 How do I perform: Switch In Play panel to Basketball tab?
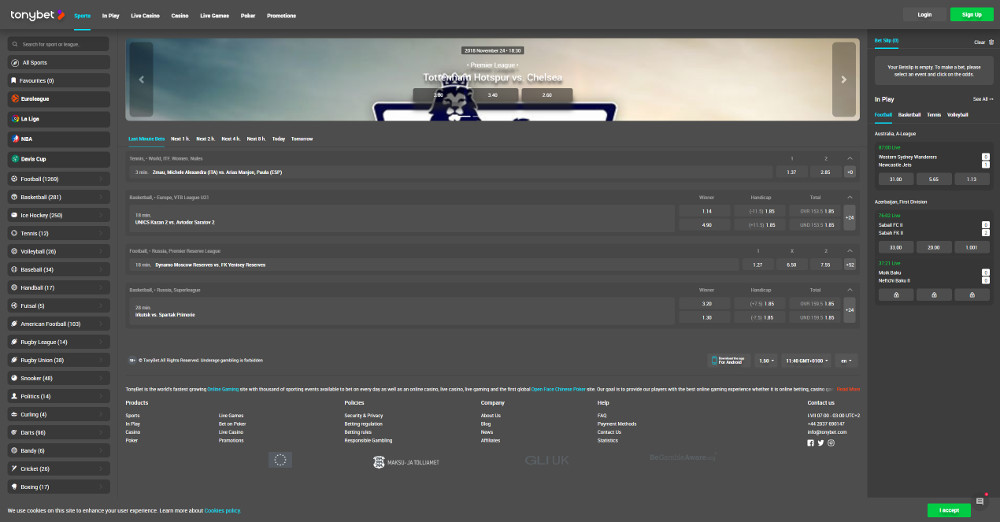click(x=909, y=115)
